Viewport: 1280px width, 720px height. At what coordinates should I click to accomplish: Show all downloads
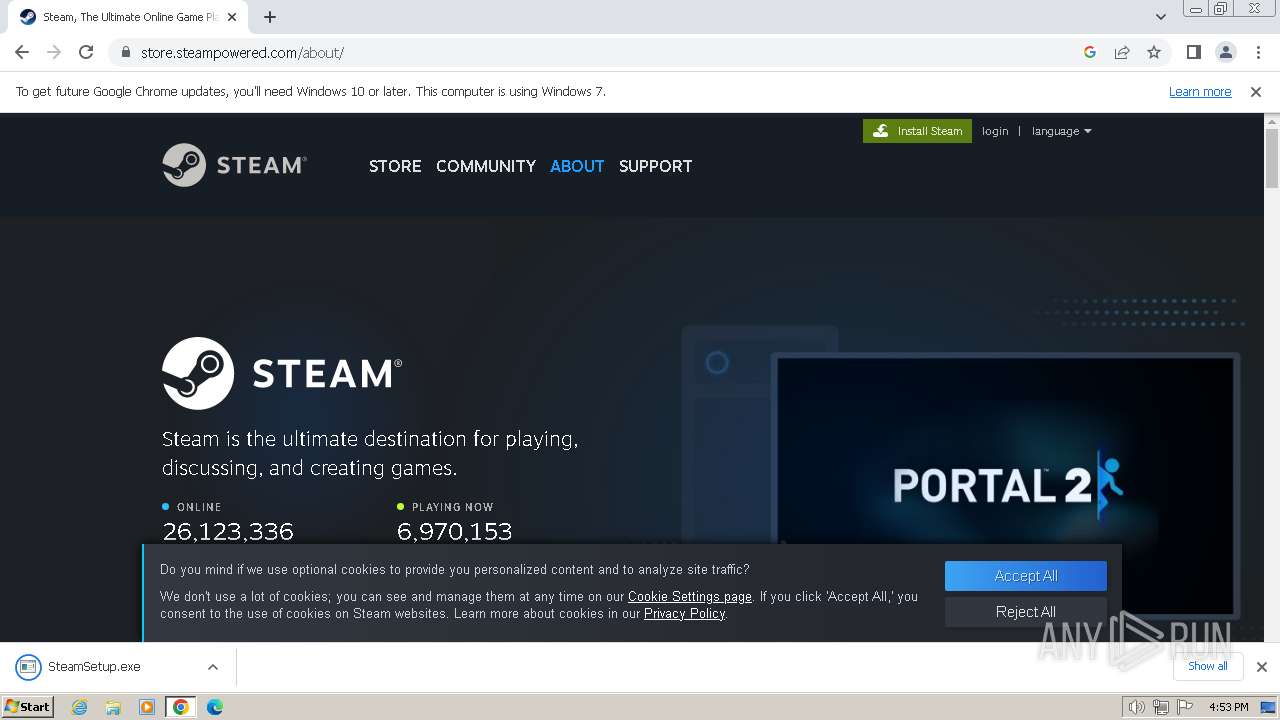click(1208, 666)
